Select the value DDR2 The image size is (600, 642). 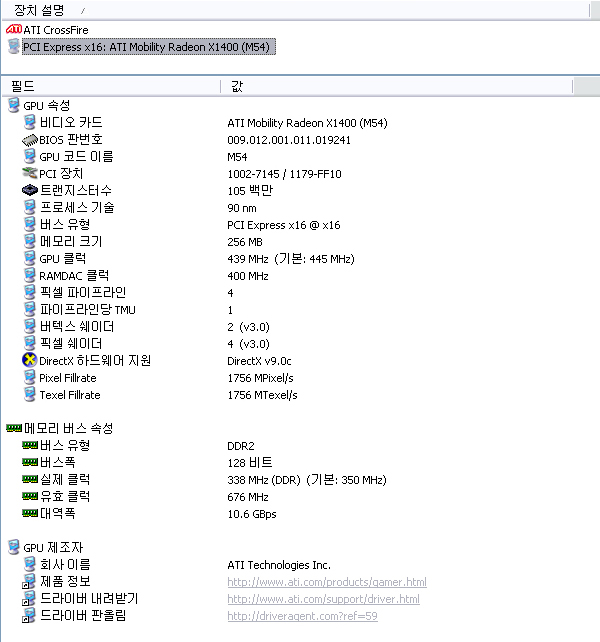tap(241, 446)
